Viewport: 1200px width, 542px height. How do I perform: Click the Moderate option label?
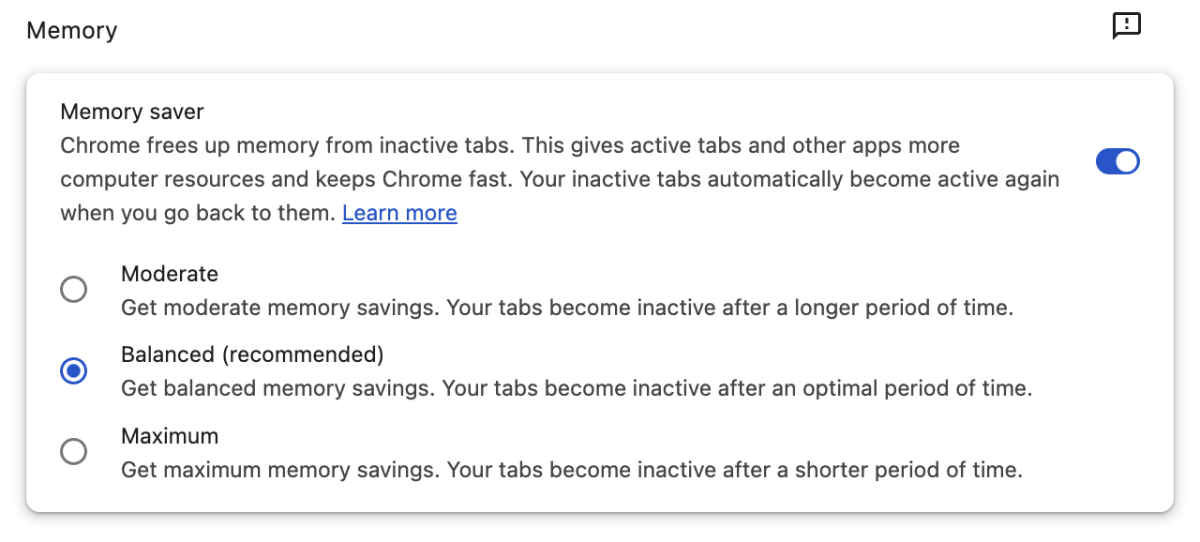tap(170, 274)
